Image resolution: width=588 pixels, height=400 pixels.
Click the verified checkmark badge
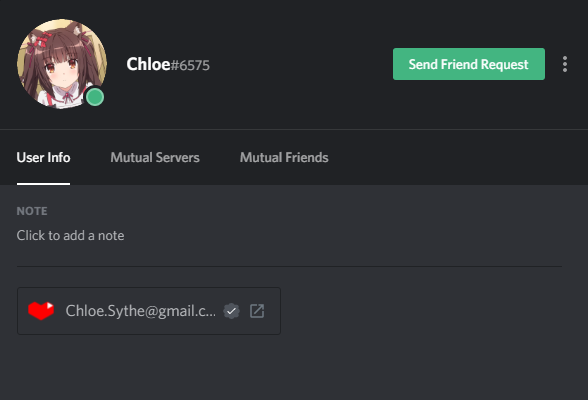tap(231, 311)
